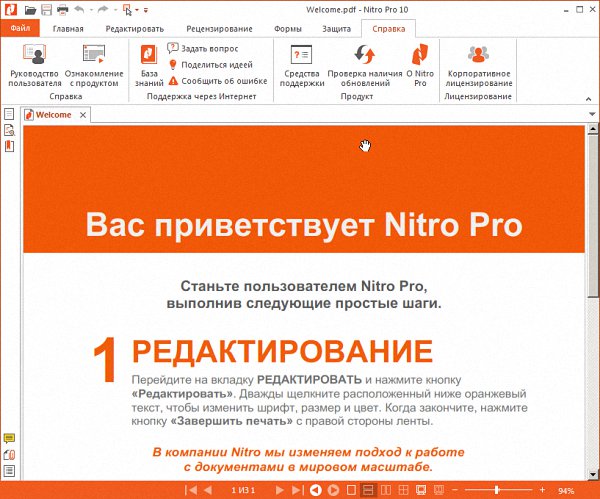This screenshot has width=600, height=499.
Task: Go to previous view round button
Action: [x=316, y=490]
